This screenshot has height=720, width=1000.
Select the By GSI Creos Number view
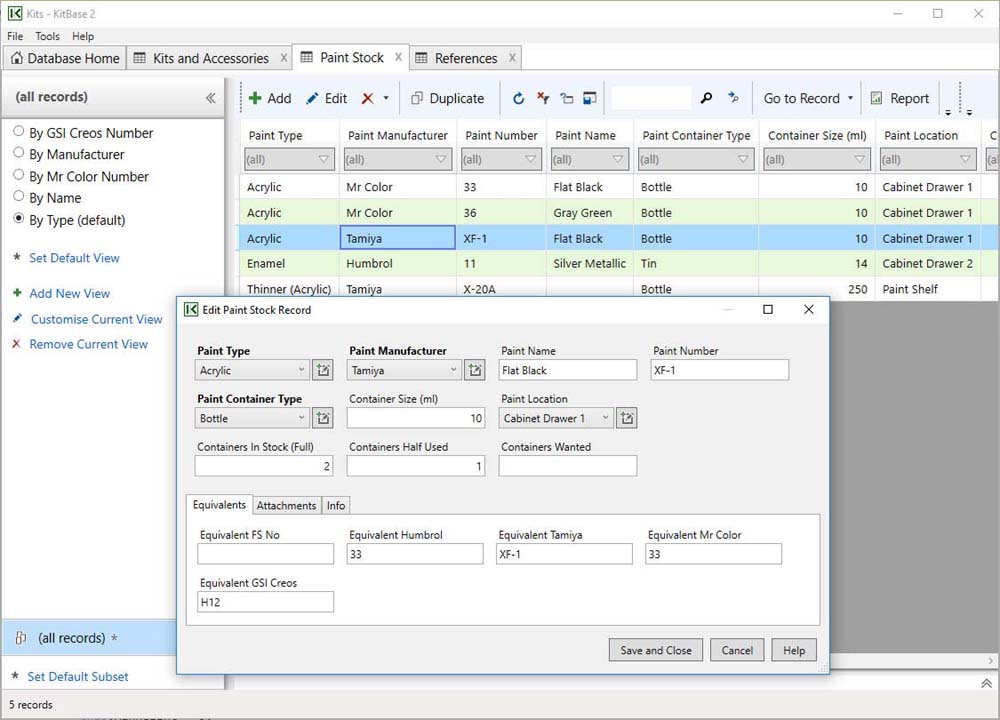[x=84, y=133]
